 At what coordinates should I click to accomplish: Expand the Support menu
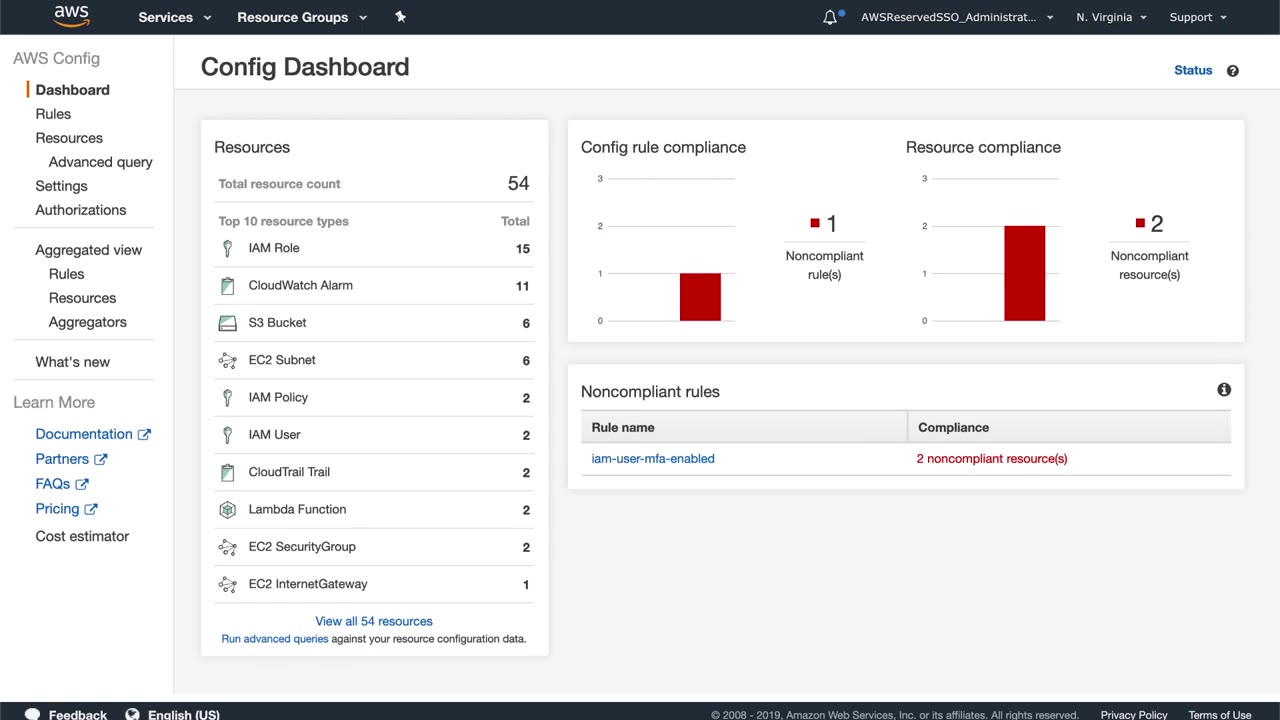[1197, 17]
